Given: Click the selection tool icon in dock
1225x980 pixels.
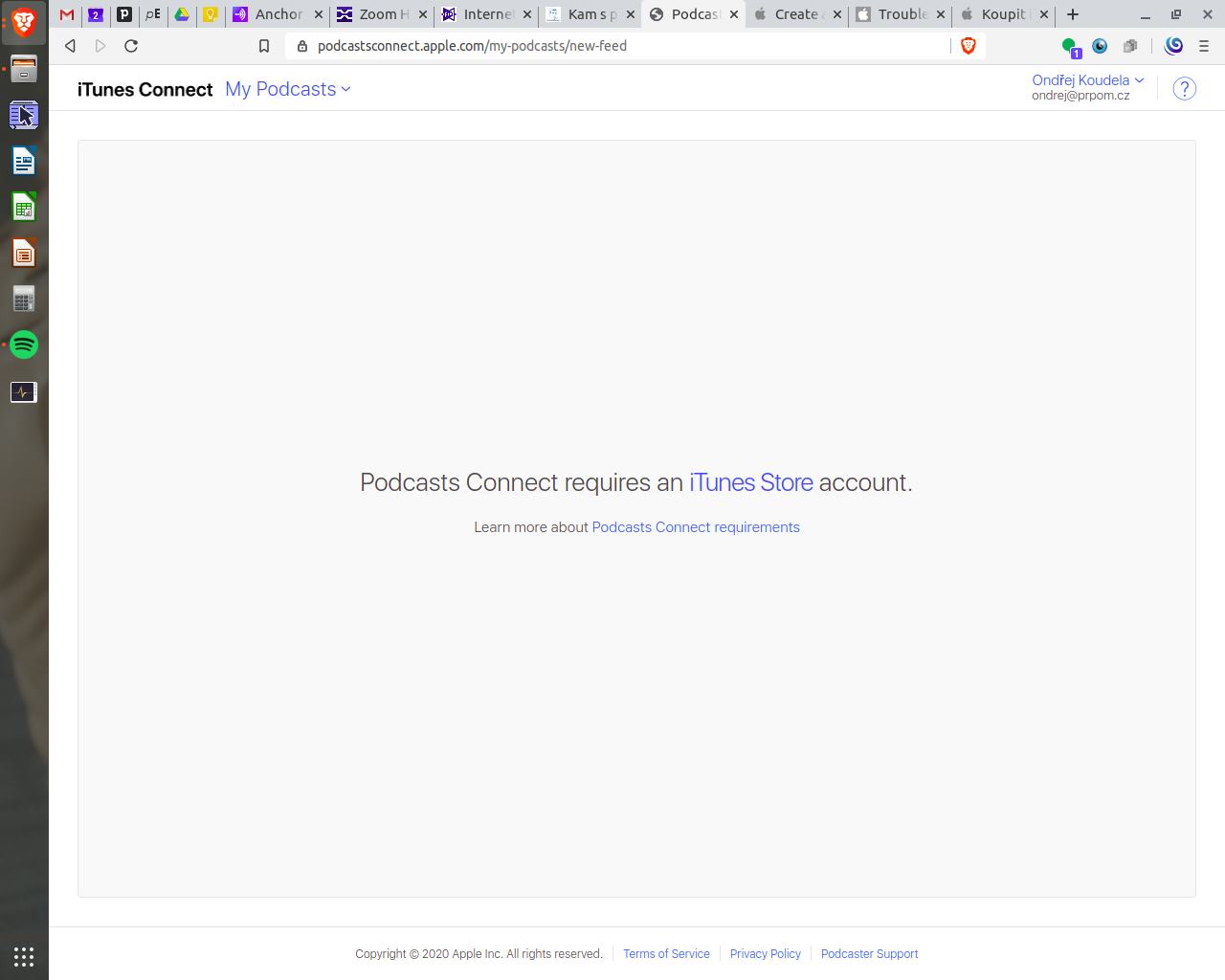Looking at the screenshot, I should 24,115.
